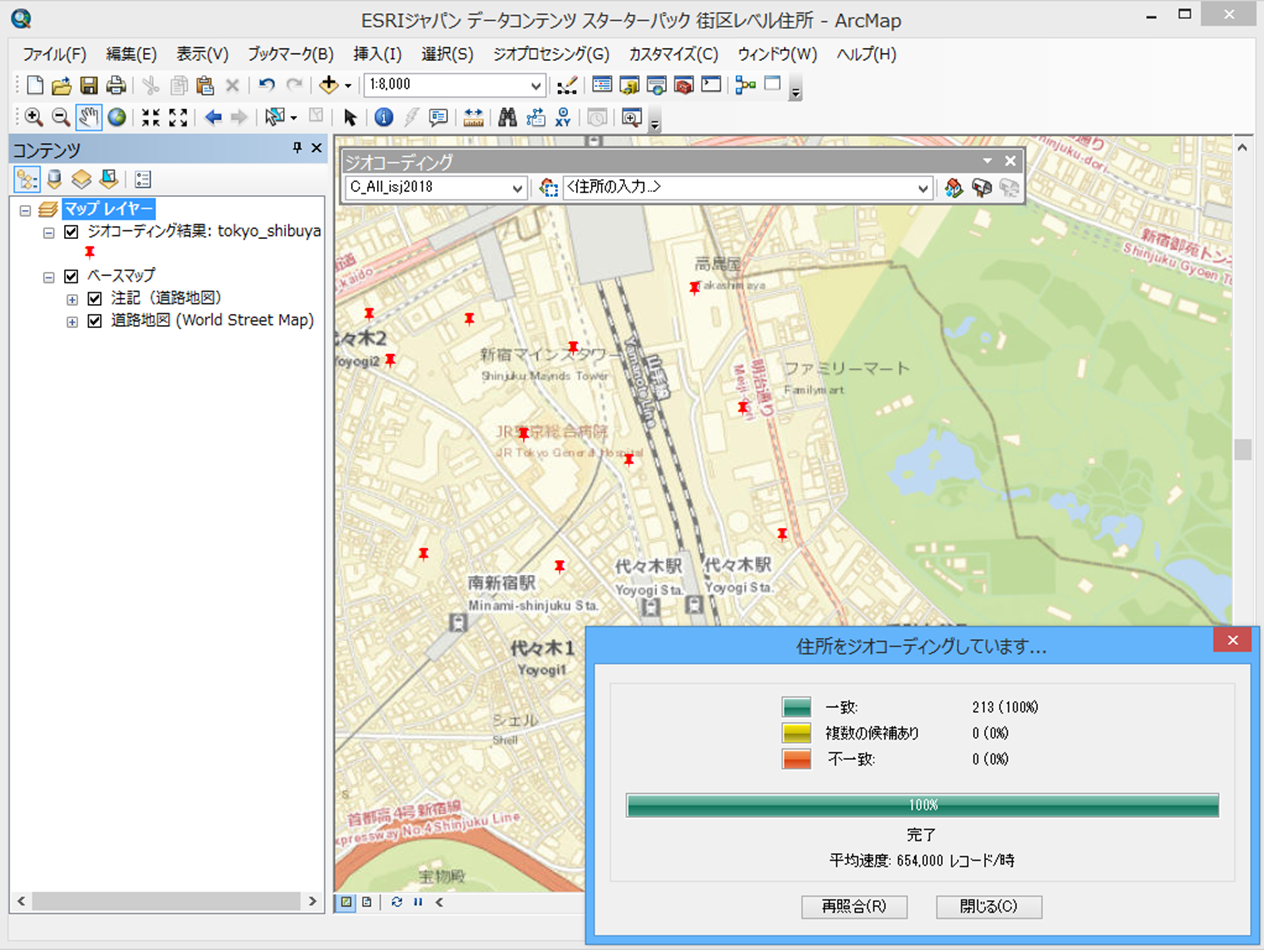The height and width of the screenshot is (950, 1264).
Task: Create a new map document
Action: [34, 85]
